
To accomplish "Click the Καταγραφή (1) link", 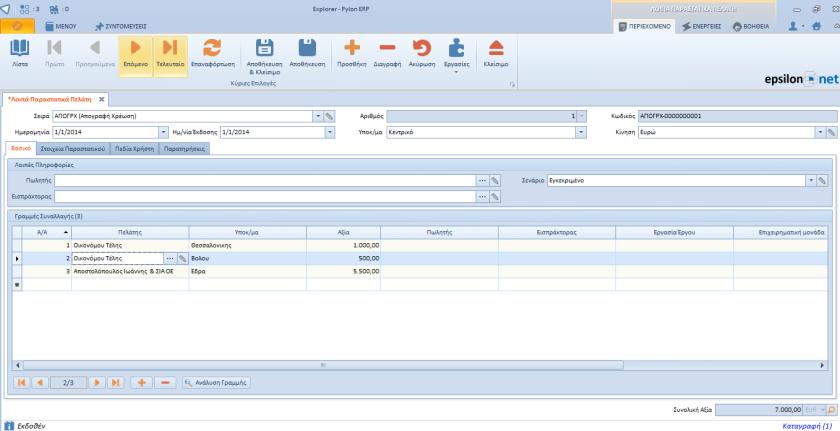I will (809, 426).
